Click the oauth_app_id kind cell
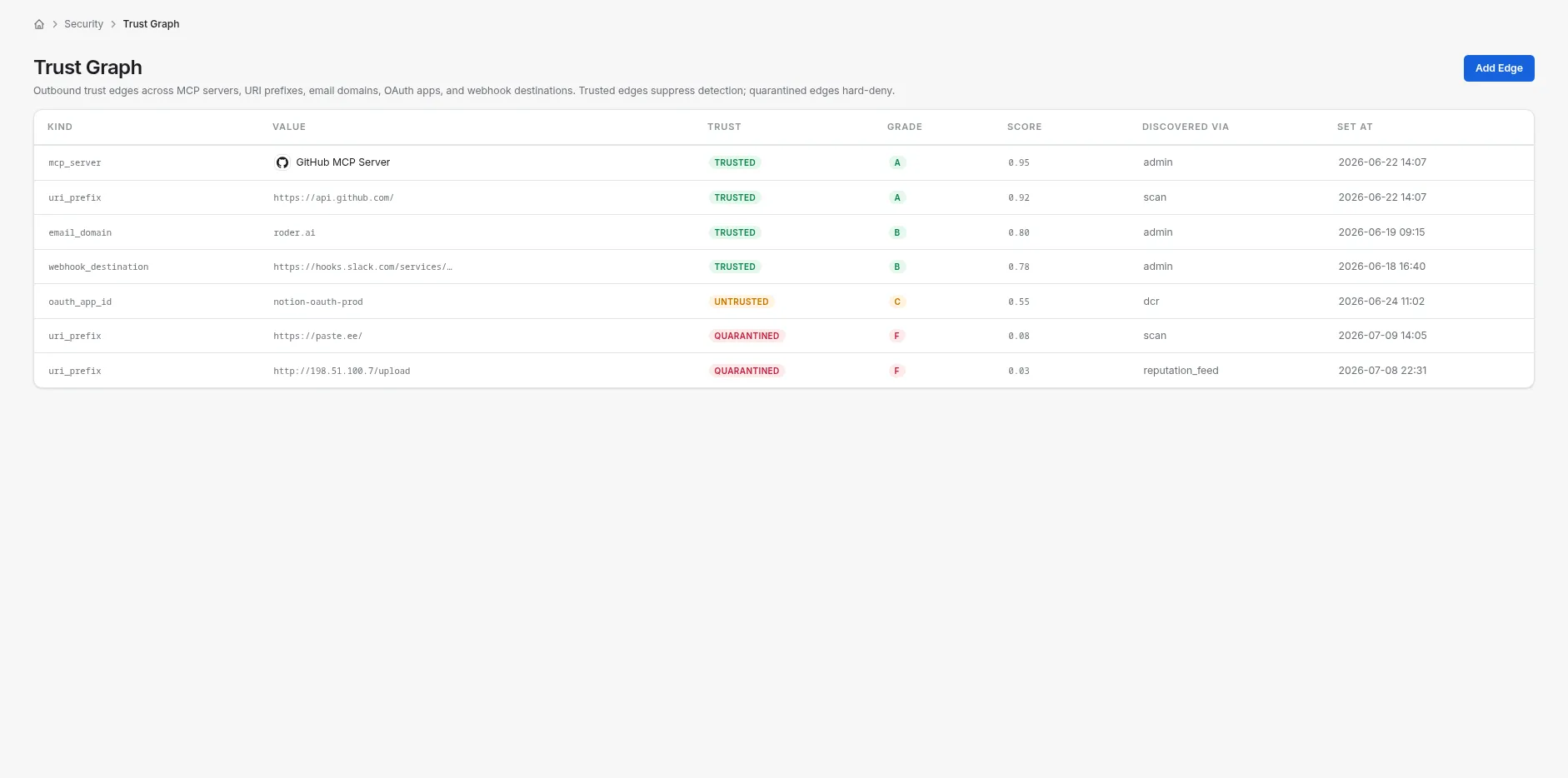Screen dimensions: 1568x778 click(80, 302)
